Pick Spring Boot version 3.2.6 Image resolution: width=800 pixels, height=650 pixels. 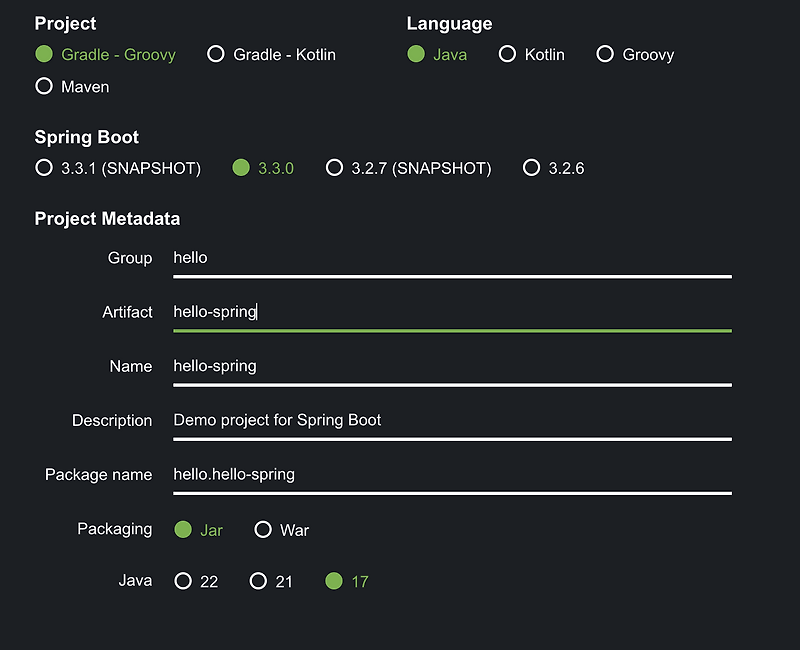532,168
